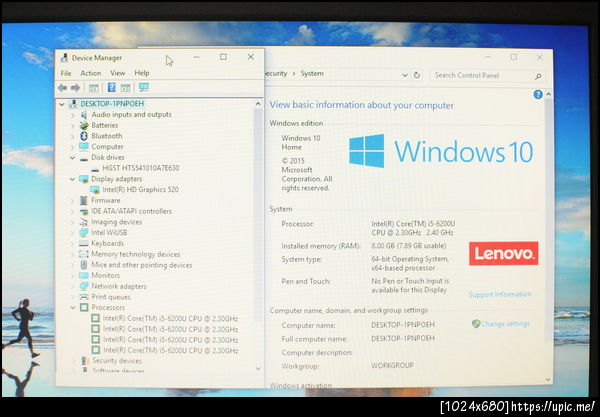
Task: Expand the Batteries node
Action: point(73,125)
